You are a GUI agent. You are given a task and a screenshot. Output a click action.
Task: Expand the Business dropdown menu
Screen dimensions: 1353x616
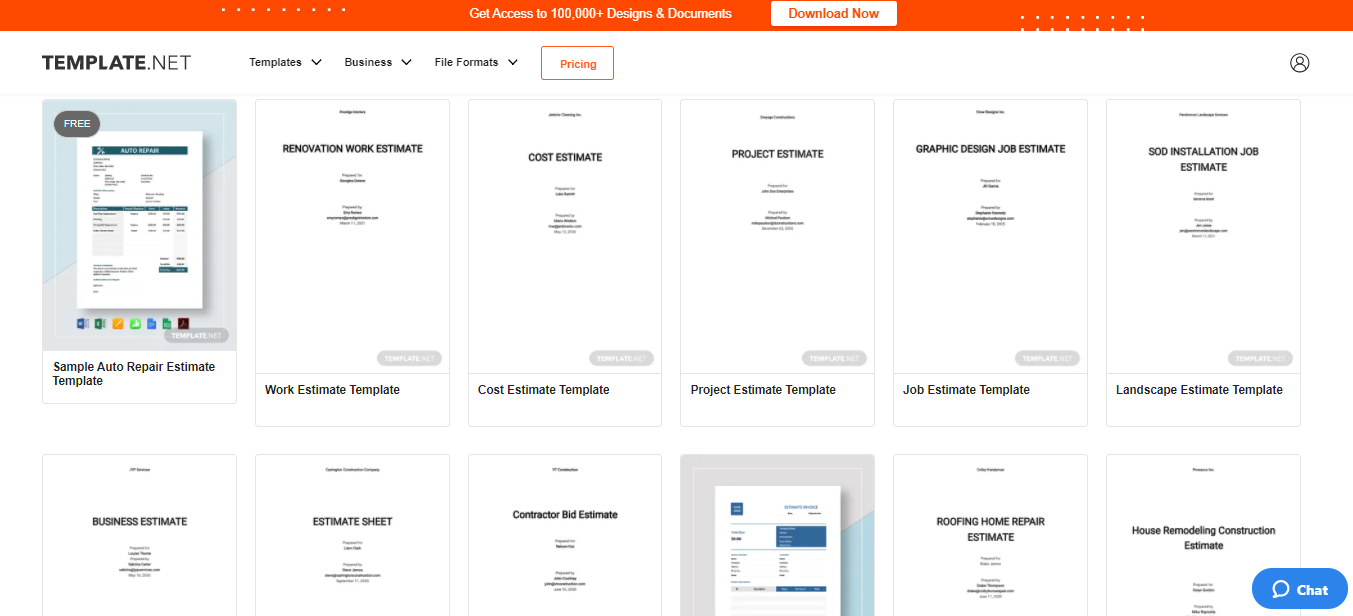coord(378,62)
